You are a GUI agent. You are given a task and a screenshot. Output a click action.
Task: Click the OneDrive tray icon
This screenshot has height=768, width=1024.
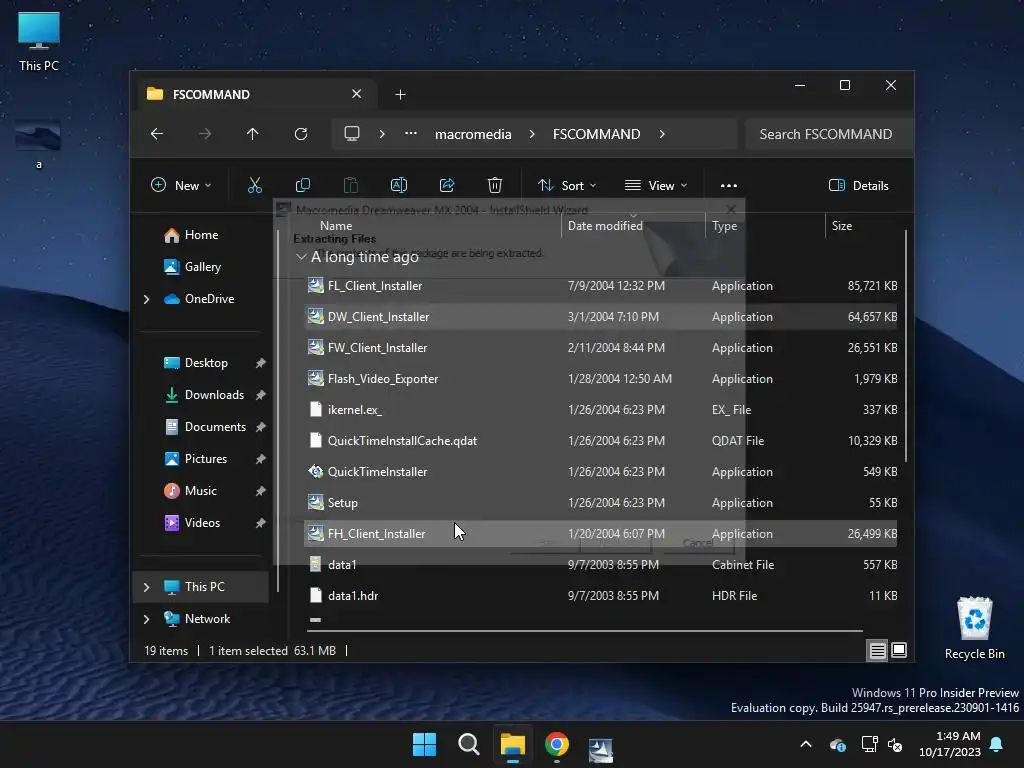coord(838,744)
